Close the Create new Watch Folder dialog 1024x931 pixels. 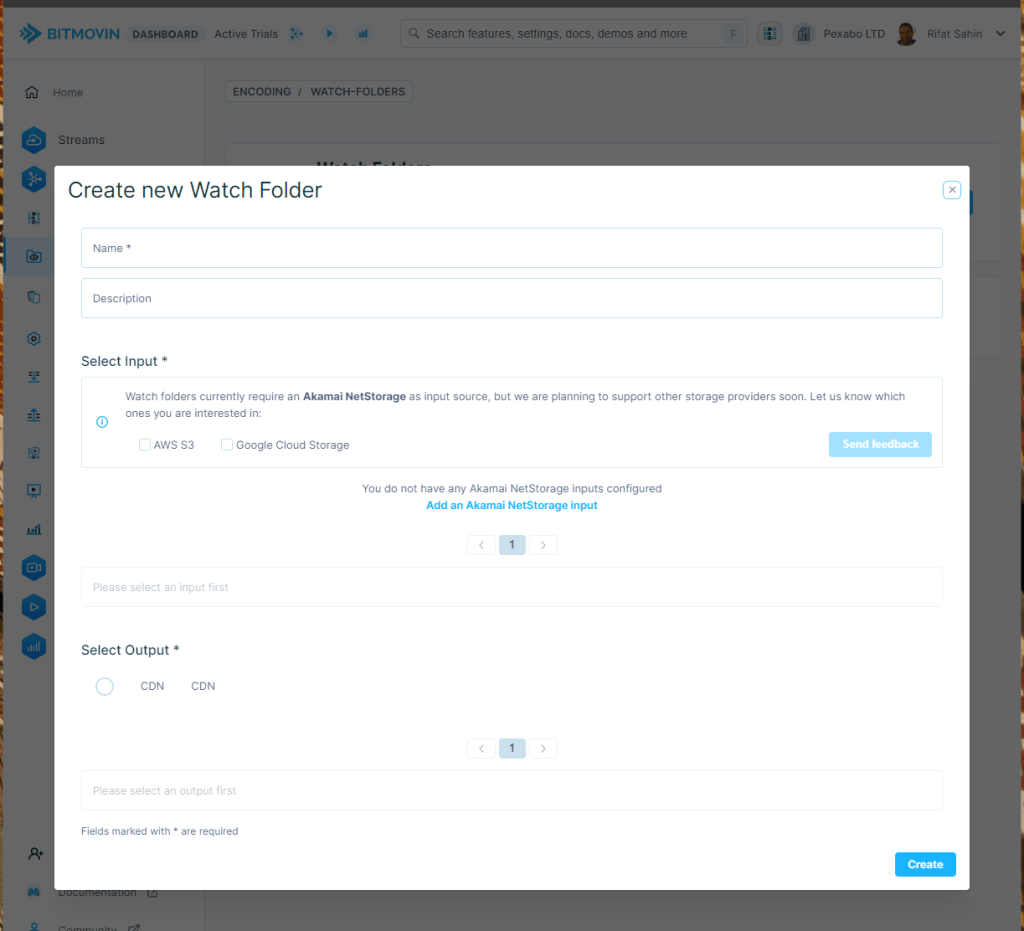click(x=952, y=190)
